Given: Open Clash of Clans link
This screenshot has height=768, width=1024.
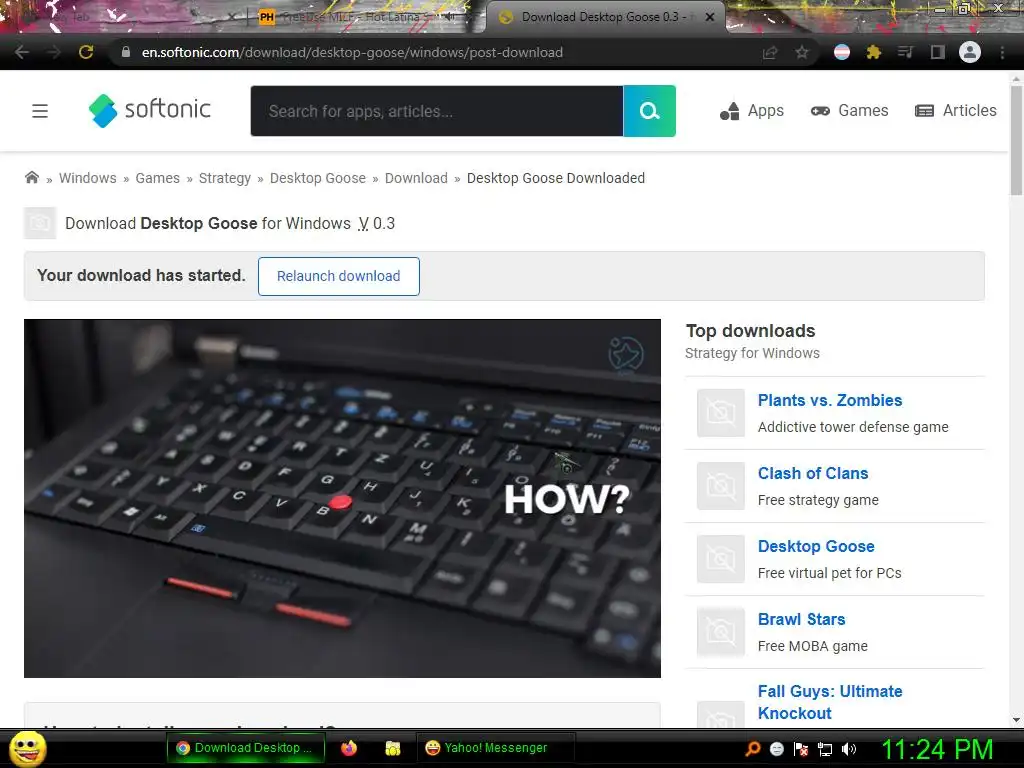Looking at the screenshot, I should pyautogui.click(x=813, y=473).
